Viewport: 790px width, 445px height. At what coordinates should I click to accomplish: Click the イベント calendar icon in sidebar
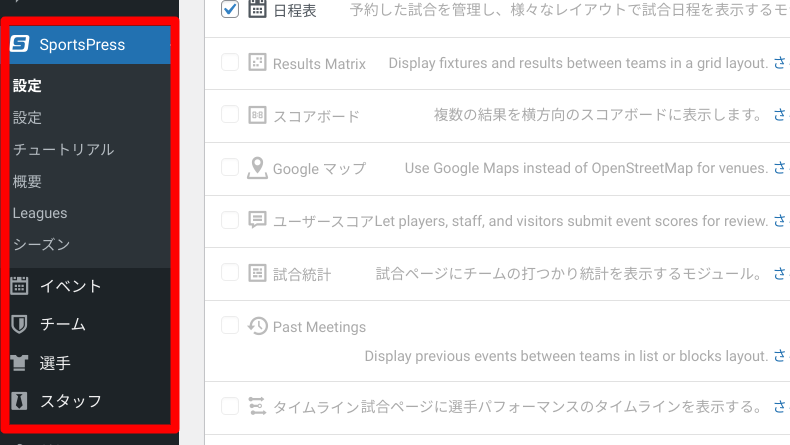pyautogui.click(x=19, y=286)
